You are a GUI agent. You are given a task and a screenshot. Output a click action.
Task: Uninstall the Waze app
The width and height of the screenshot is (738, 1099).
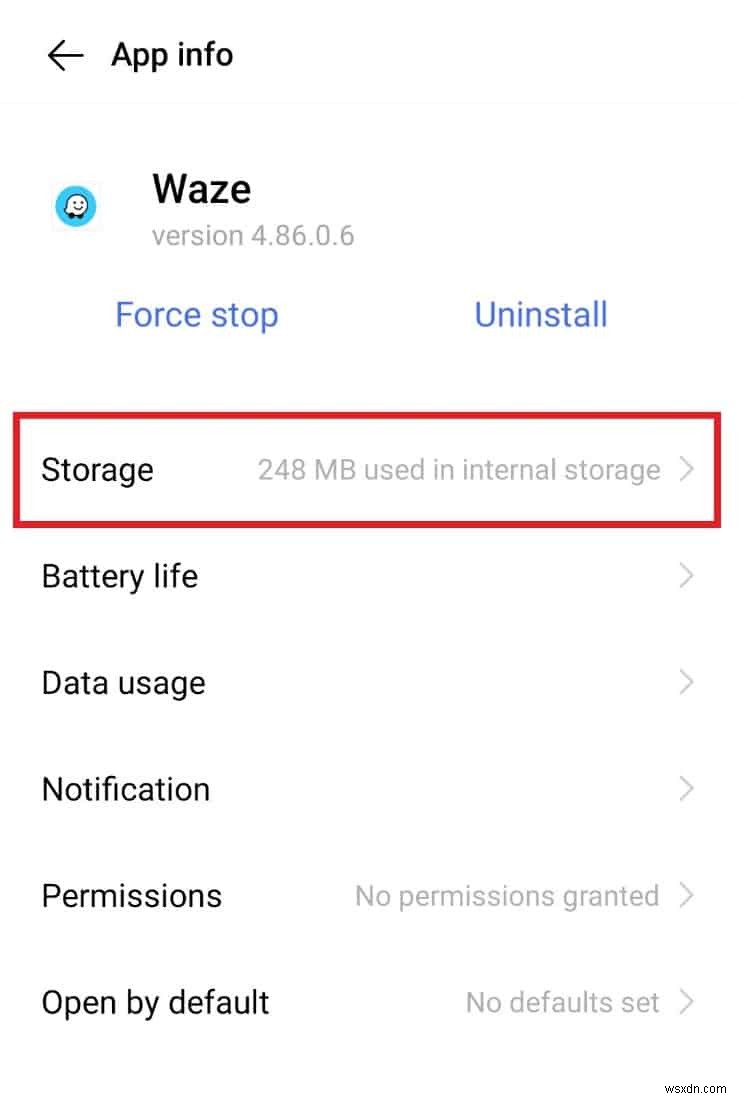pyautogui.click(x=540, y=314)
